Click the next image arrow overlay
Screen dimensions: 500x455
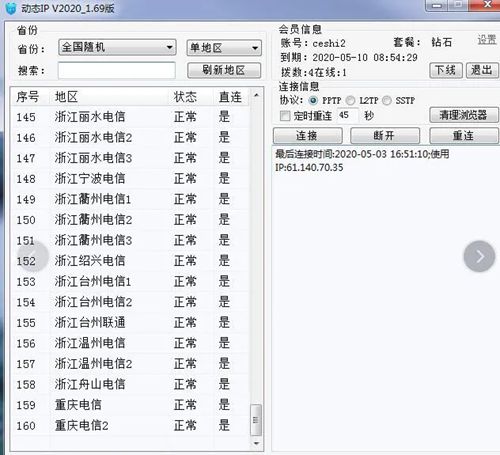(479, 256)
